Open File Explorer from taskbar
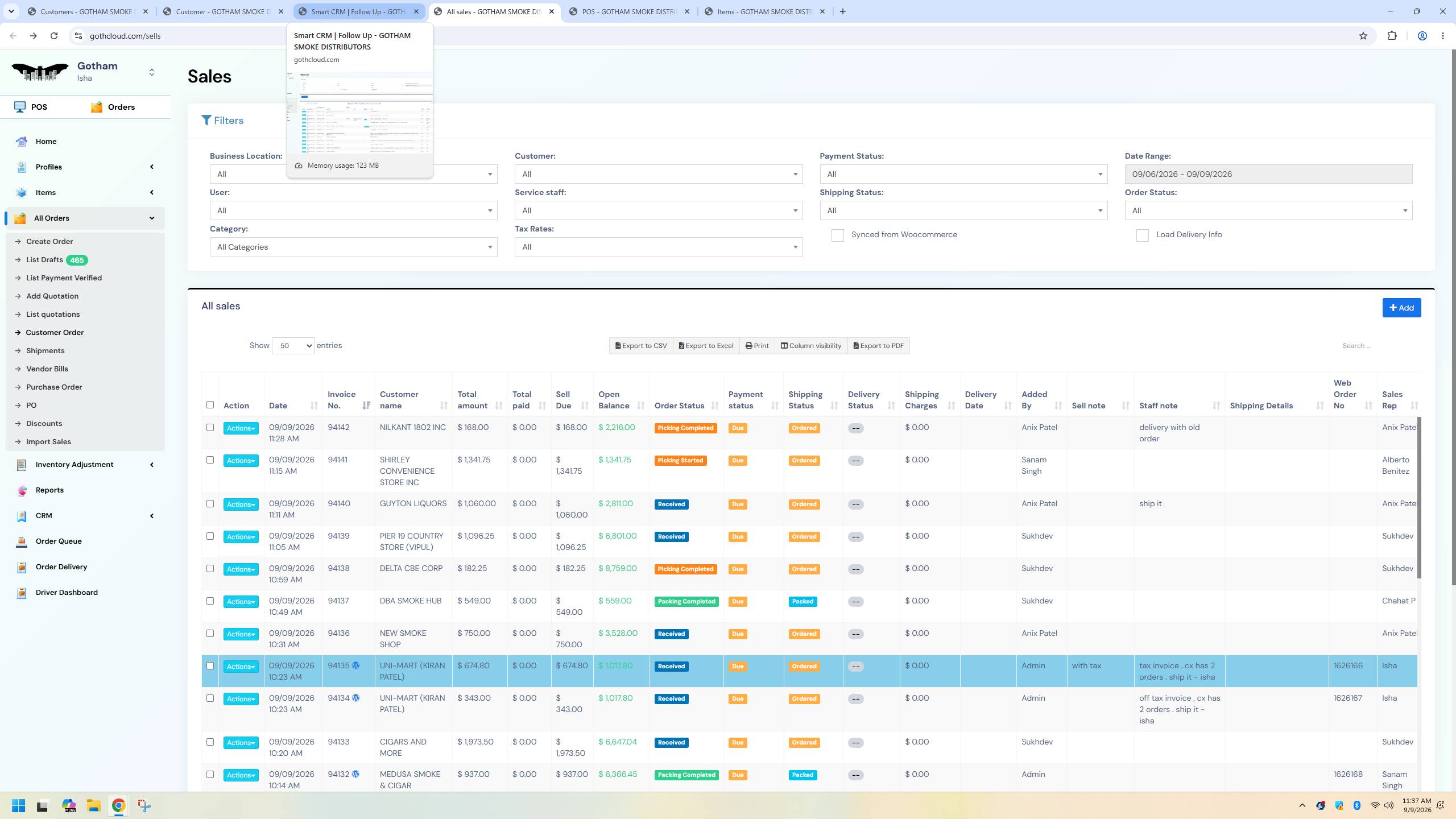 point(93,805)
